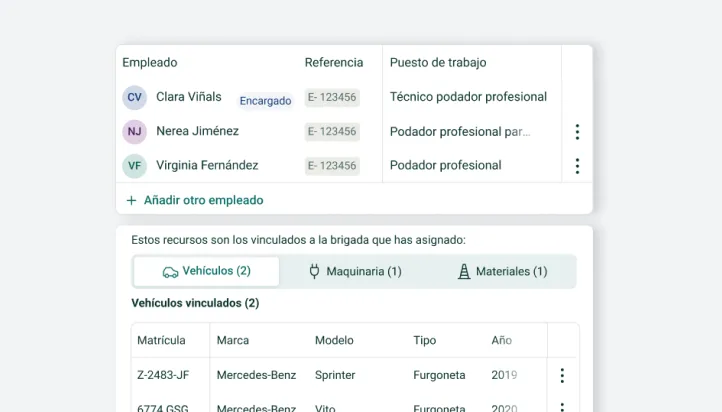Open options menu for Z-2483-JF vehicle
The height and width of the screenshot is (412, 722).
(562, 376)
